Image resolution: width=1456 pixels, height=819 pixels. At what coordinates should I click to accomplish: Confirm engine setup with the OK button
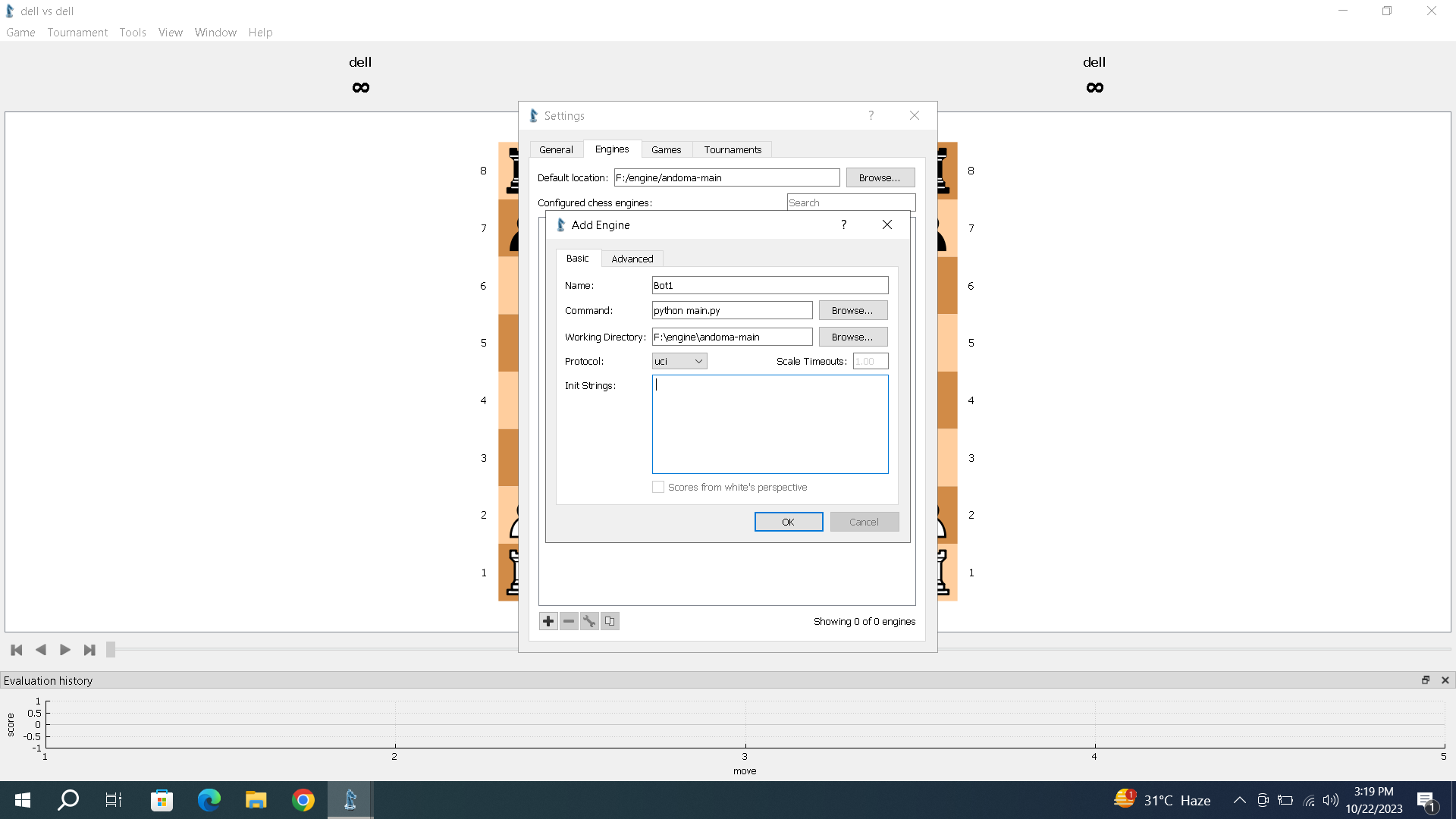click(788, 522)
